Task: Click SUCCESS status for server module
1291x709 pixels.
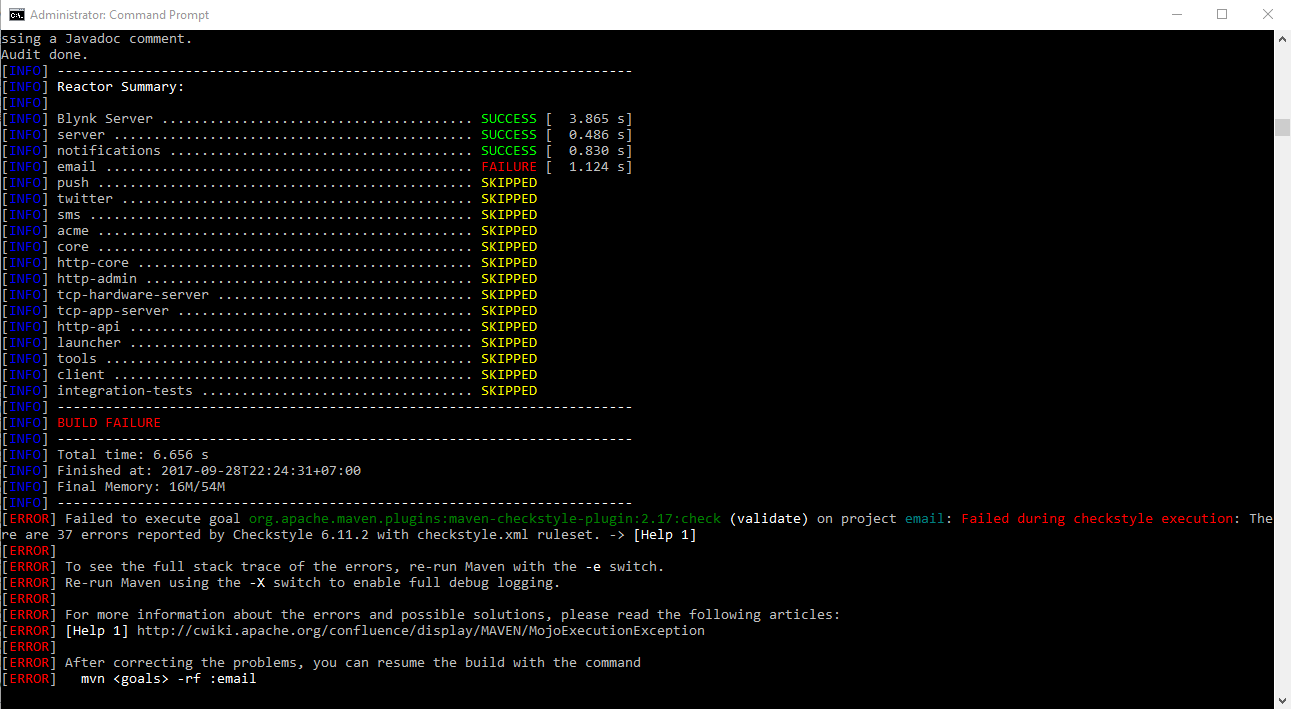Action: point(509,135)
